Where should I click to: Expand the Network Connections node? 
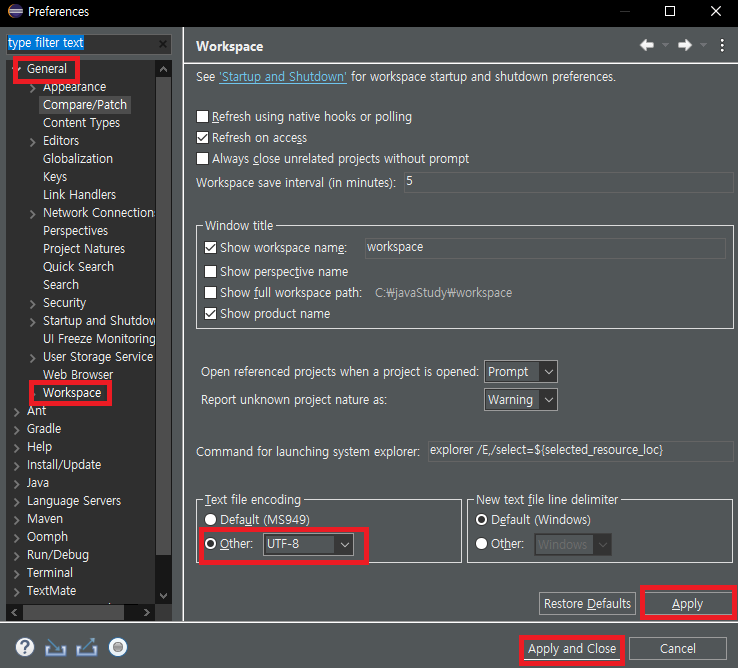[32, 214]
